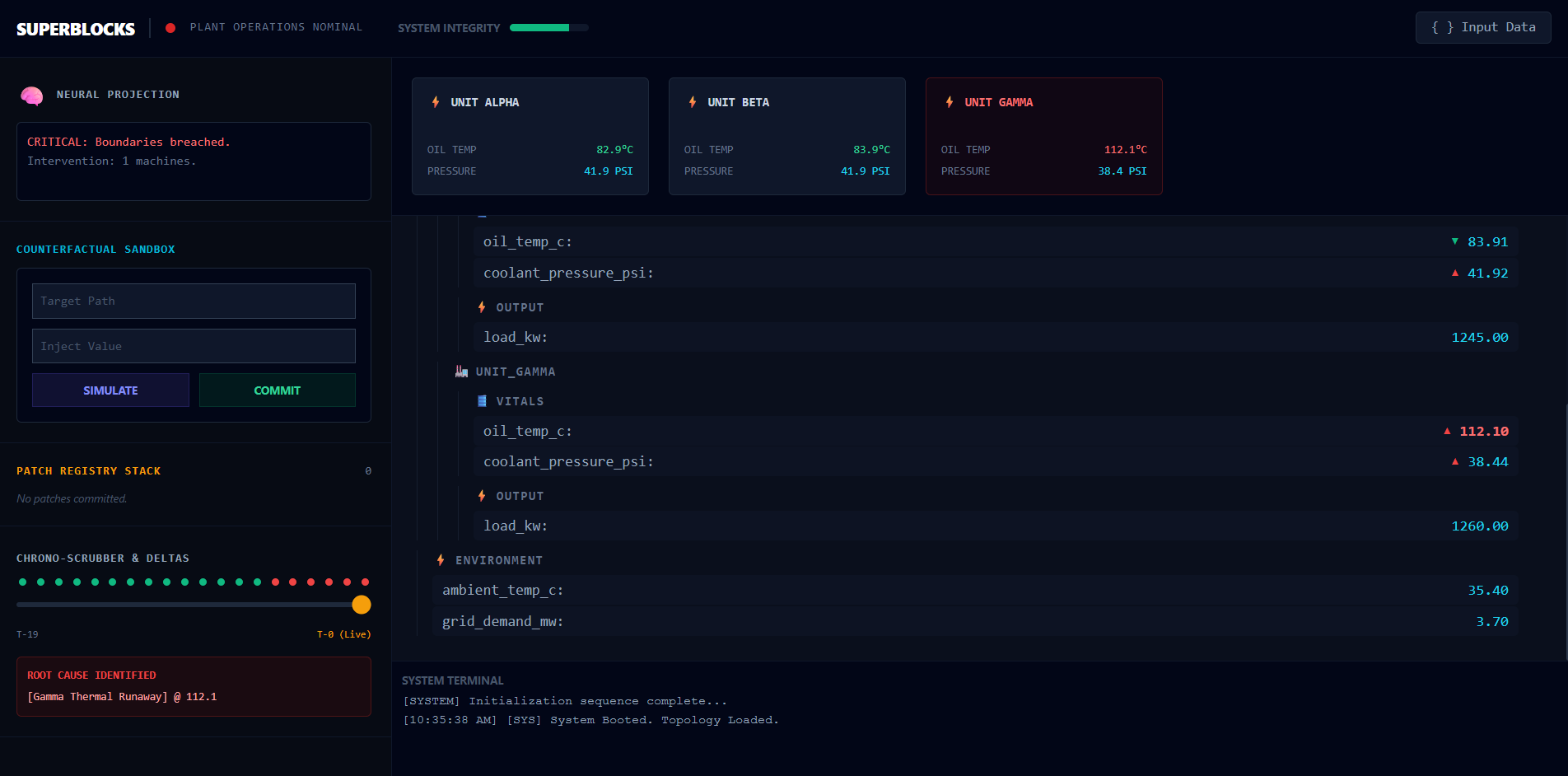This screenshot has height=776, width=1568.
Task: Click the 38.4 PSI pressure on Unit Gamma
Action: [x=1122, y=171]
